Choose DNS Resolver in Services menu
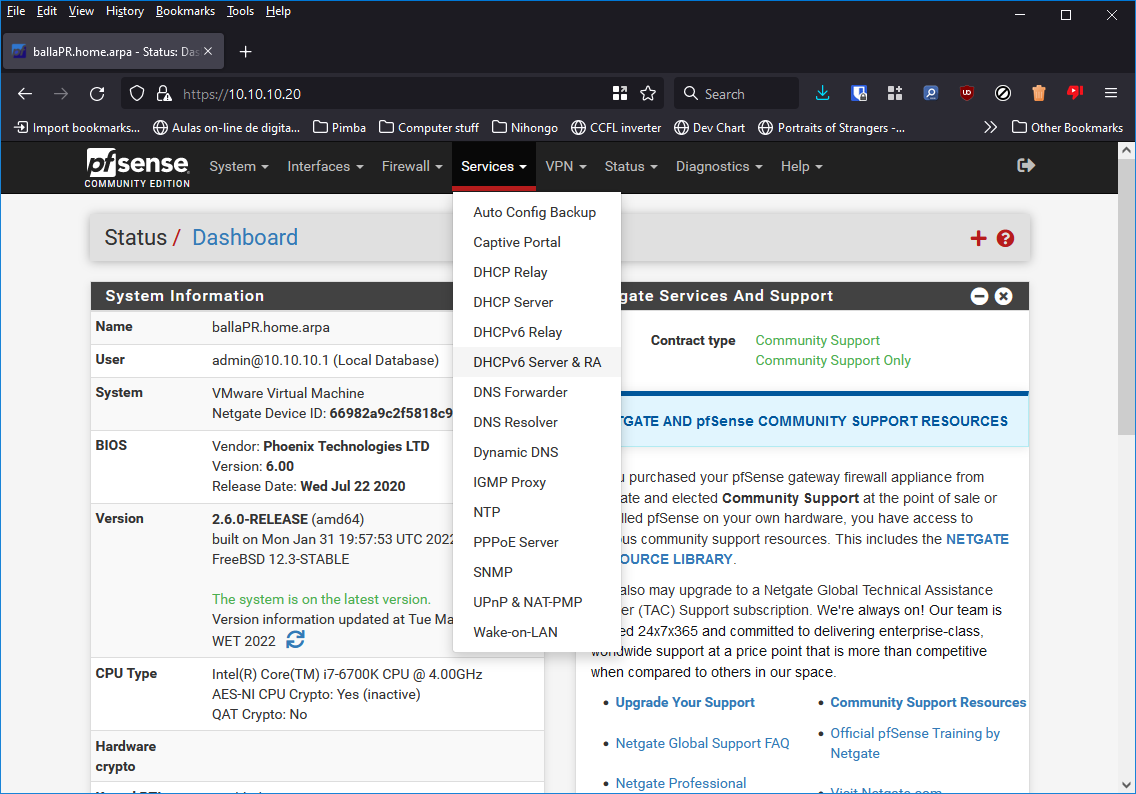This screenshot has width=1136, height=794. click(515, 422)
